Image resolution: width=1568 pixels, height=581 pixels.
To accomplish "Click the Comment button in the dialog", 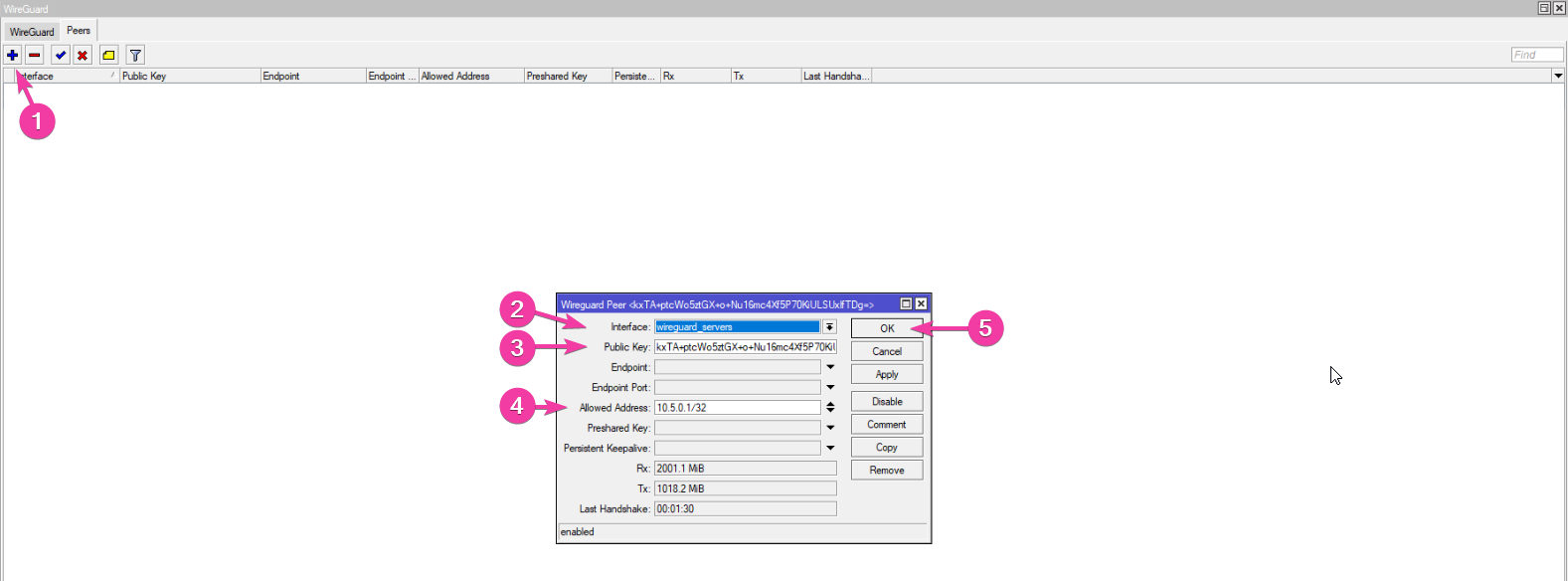I will coord(887,424).
